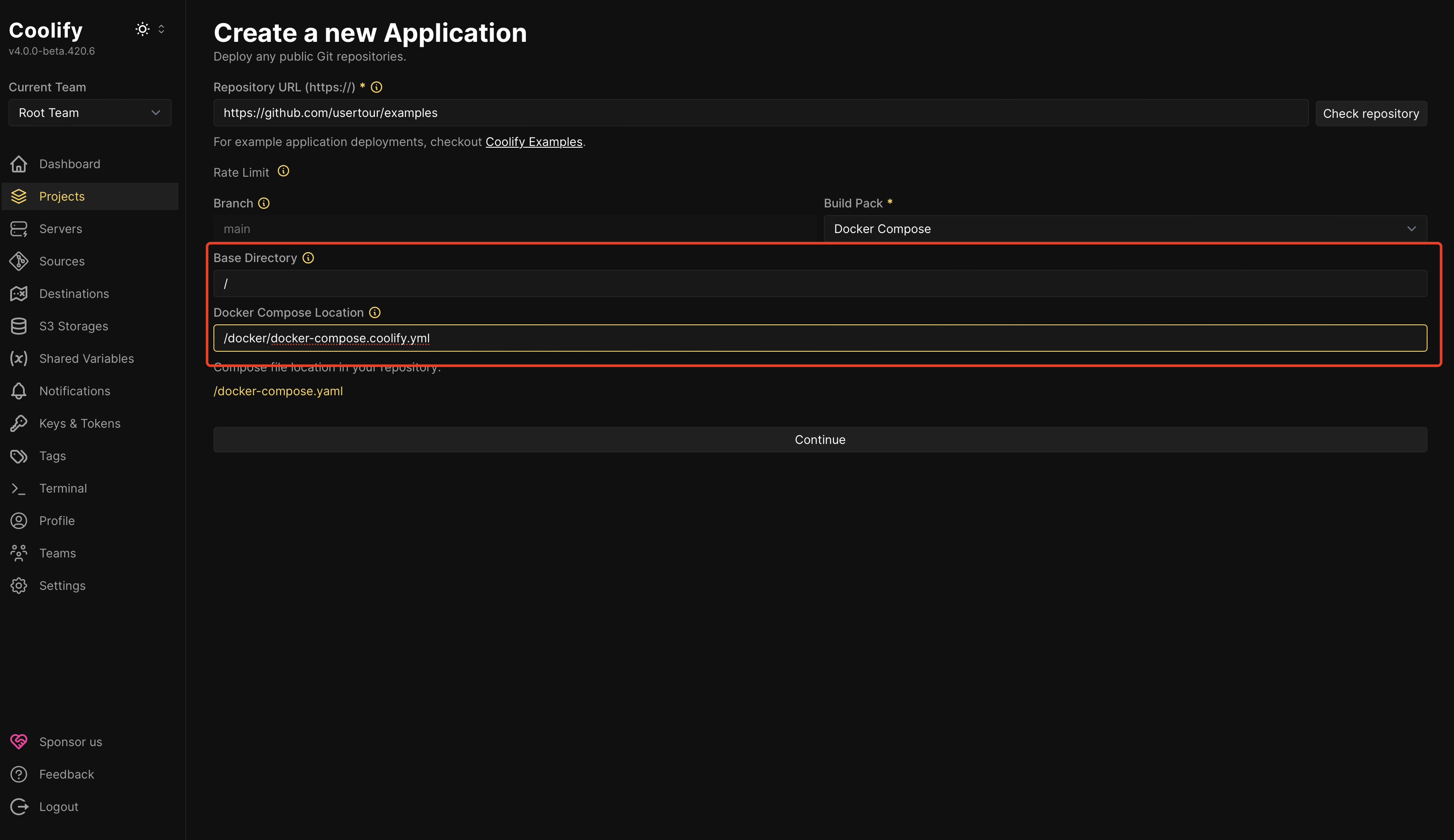Click the Repository URL info icon
This screenshot has width=1454, height=840.
376,87
